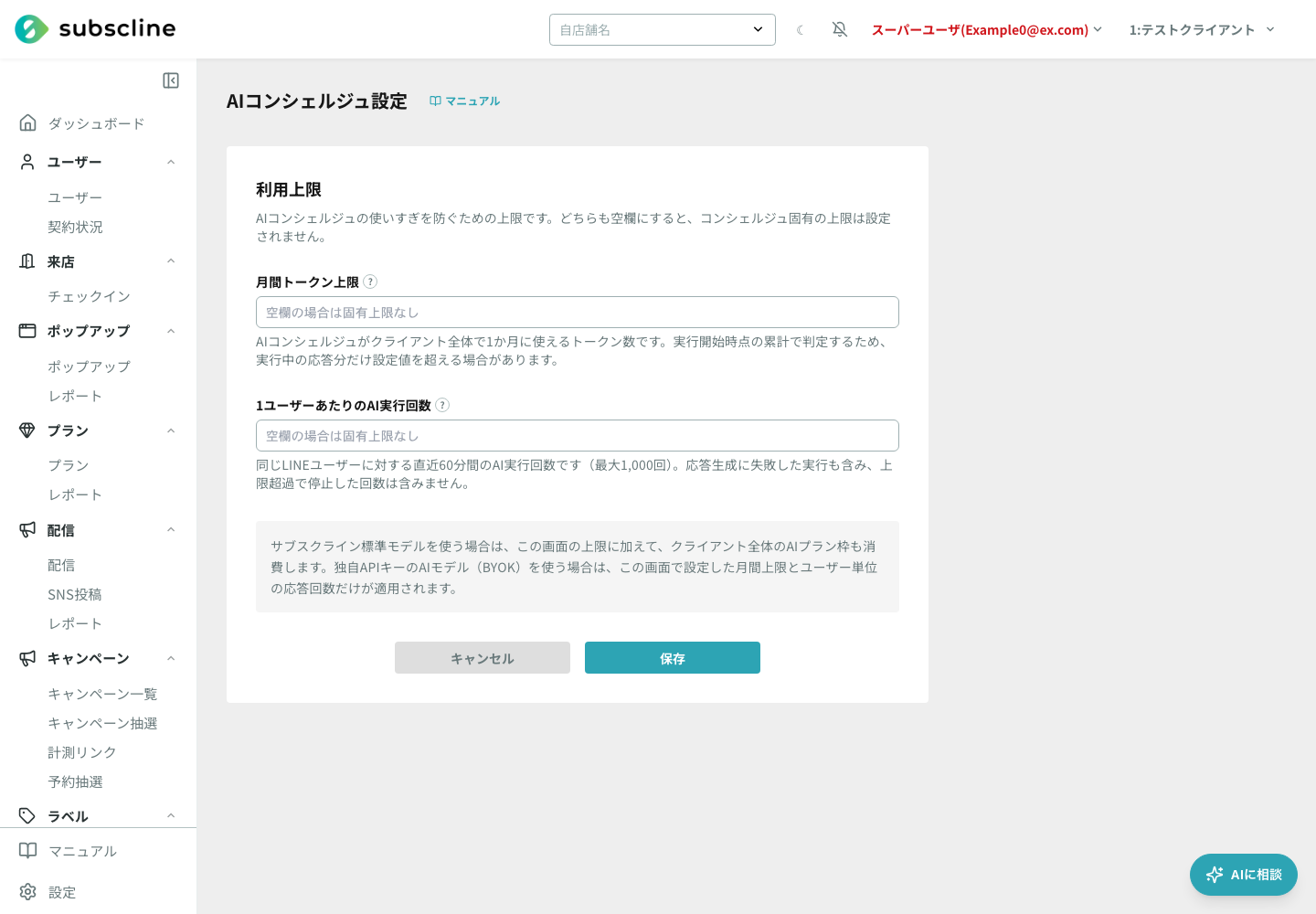Viewport: 1316px width, 914px height.
Task: Click the help icon next to 月間トークン上限
Action: click(x=370, y=282)
